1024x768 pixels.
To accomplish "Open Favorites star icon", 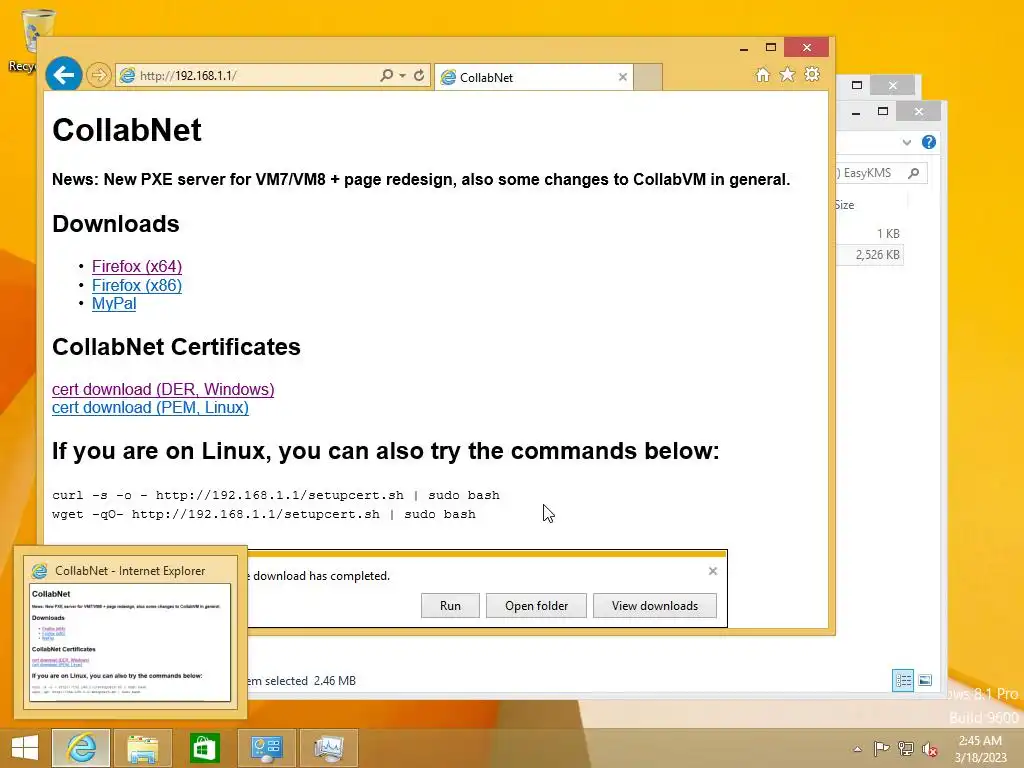I will (x=788, y=75).
